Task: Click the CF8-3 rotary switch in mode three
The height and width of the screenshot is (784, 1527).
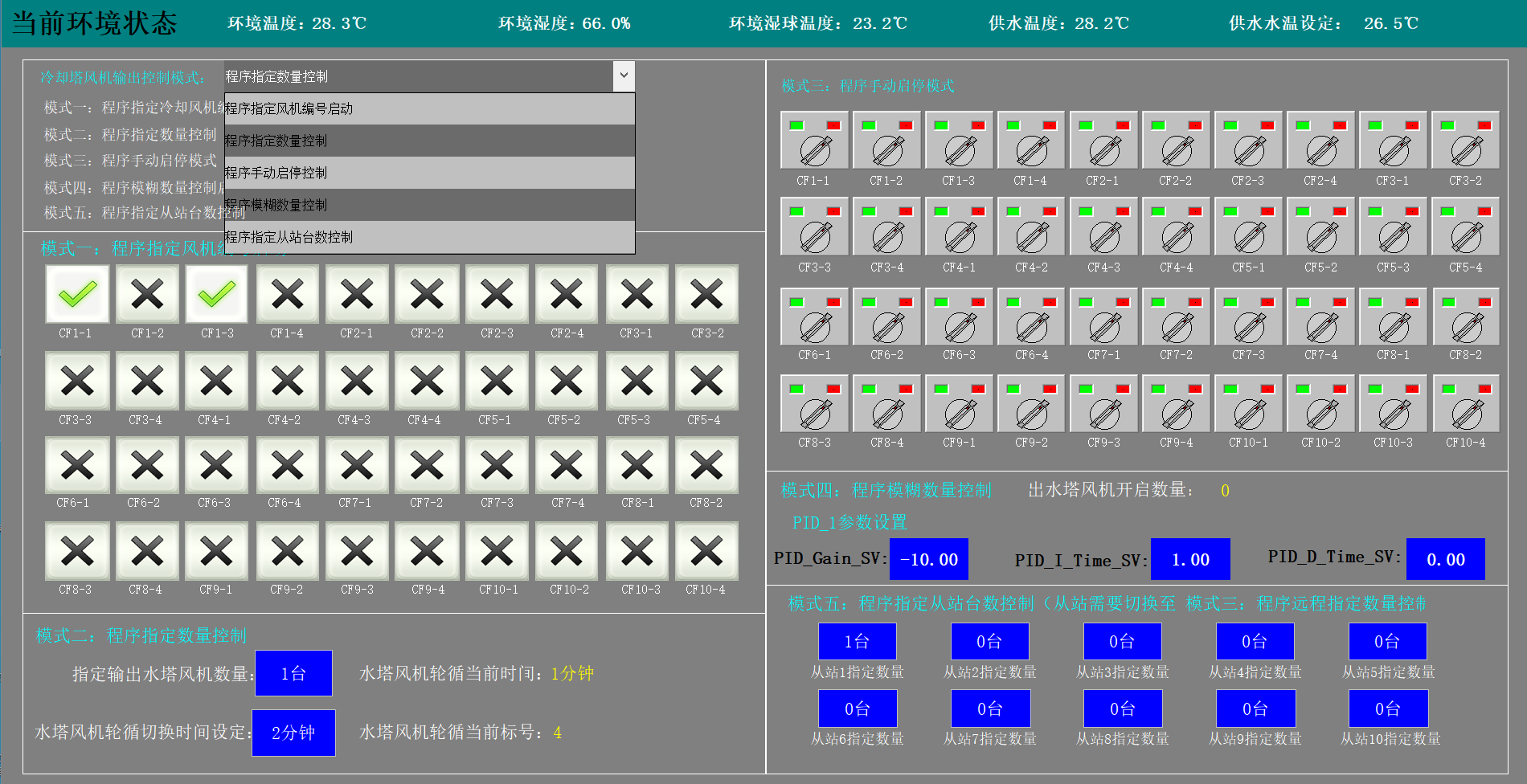Action: (814, 413)
